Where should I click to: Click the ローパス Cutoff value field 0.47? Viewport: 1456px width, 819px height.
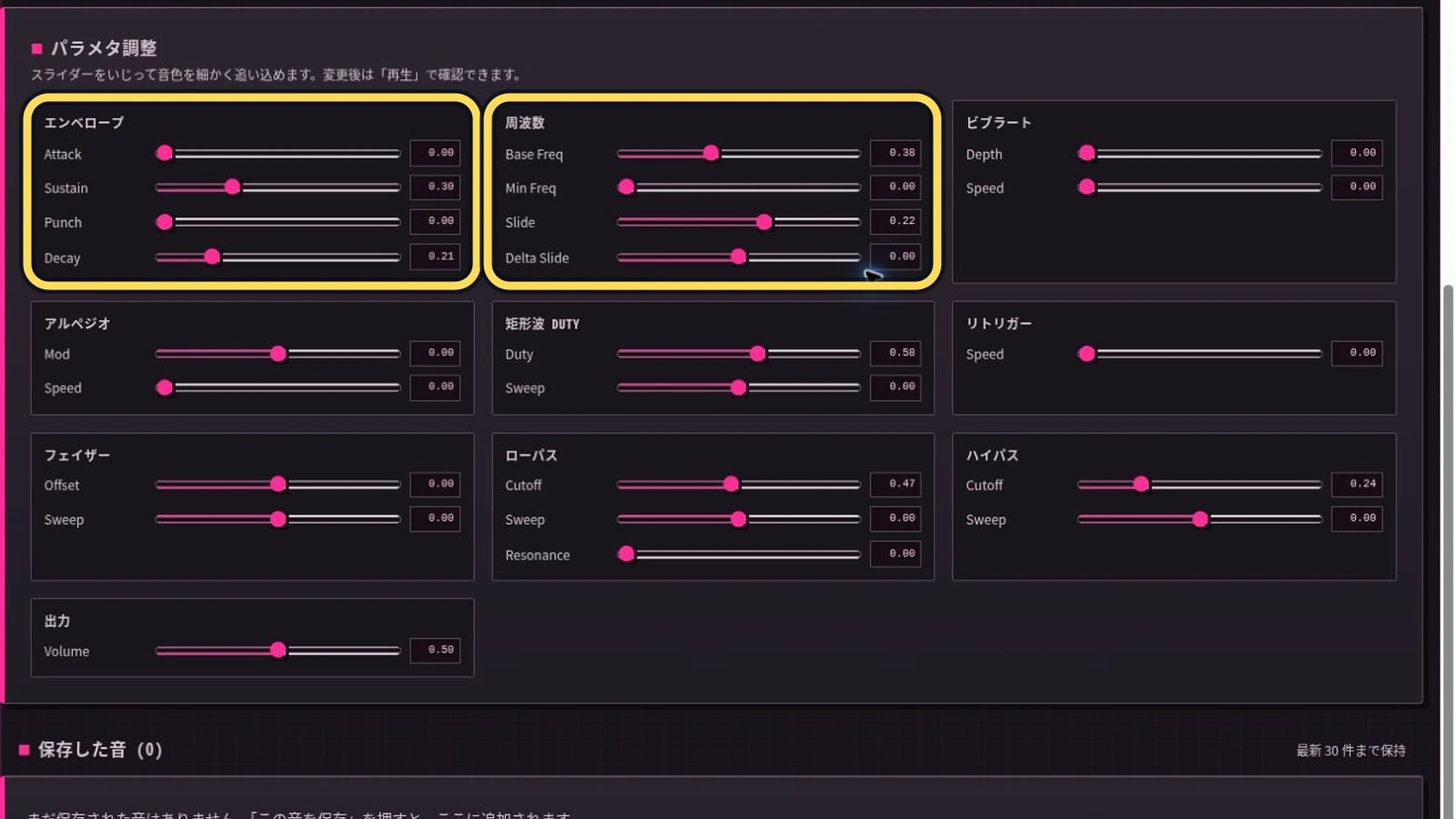[895, 484]
